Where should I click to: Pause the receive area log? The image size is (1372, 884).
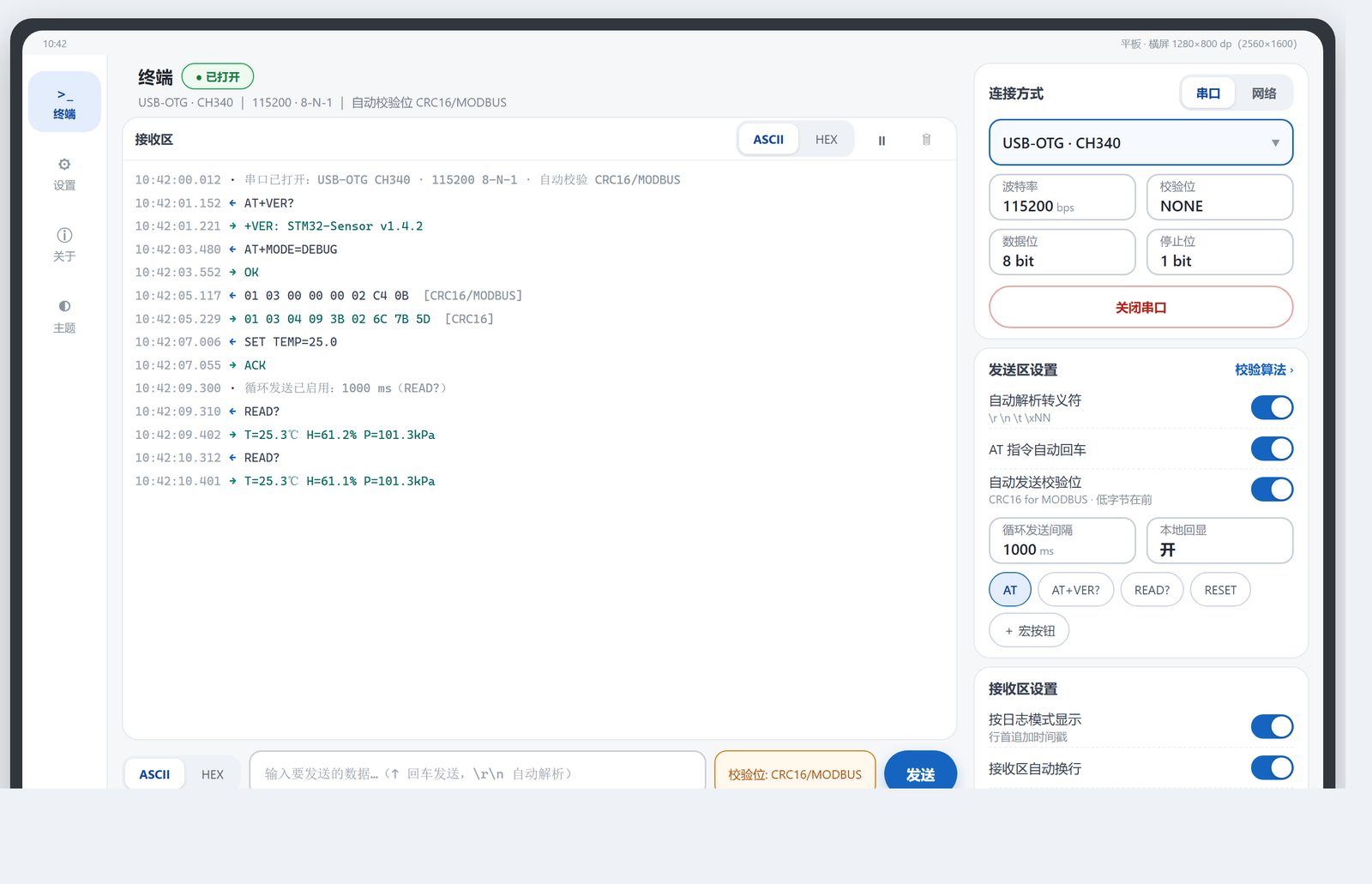coord(882,140)
